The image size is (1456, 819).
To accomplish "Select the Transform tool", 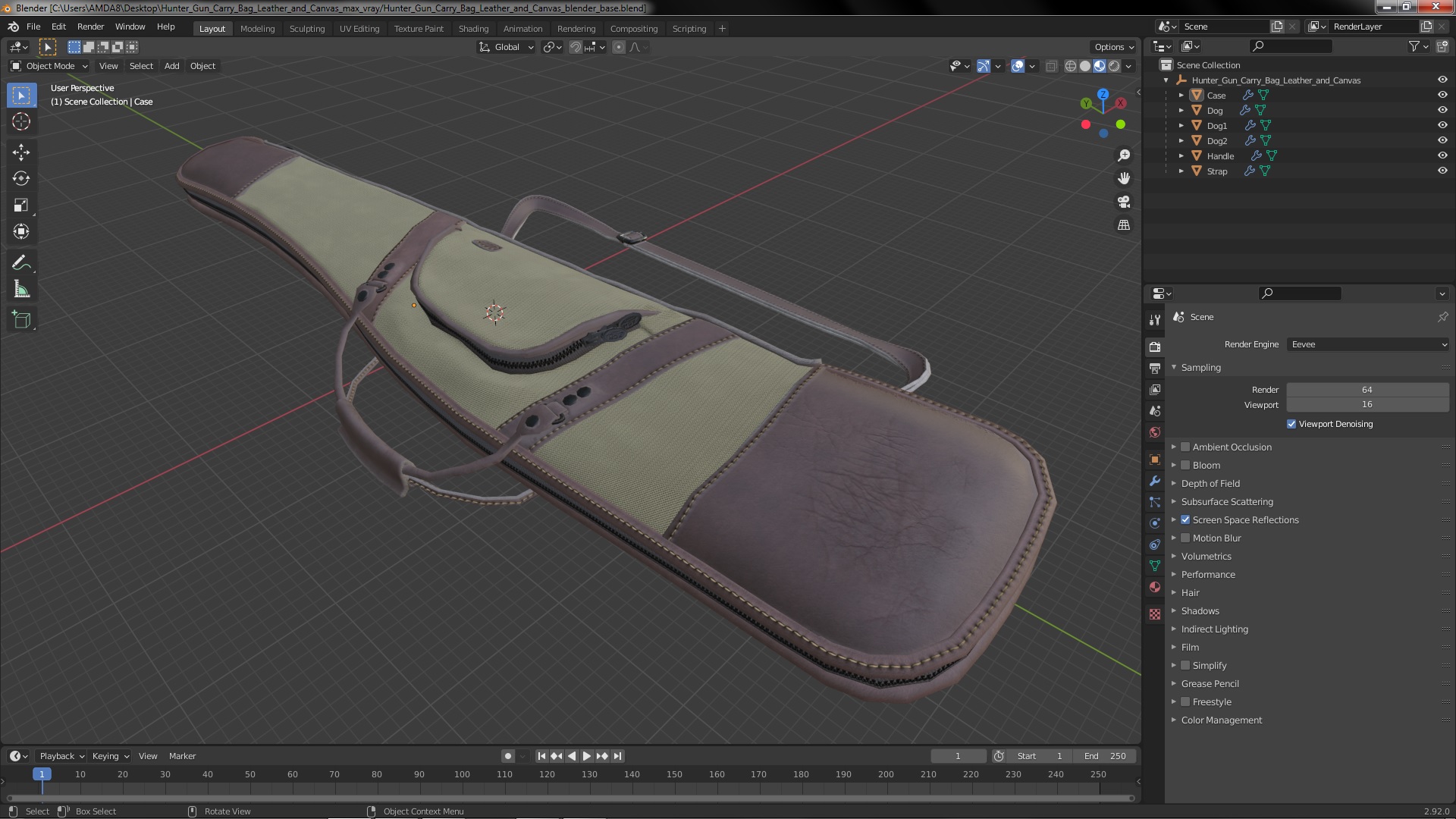I will [x=21, y=231].
